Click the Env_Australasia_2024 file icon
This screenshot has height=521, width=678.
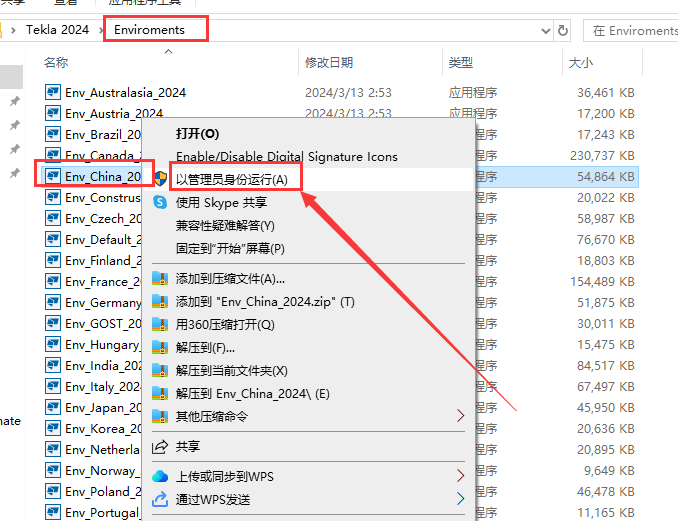tap(54, 93)
